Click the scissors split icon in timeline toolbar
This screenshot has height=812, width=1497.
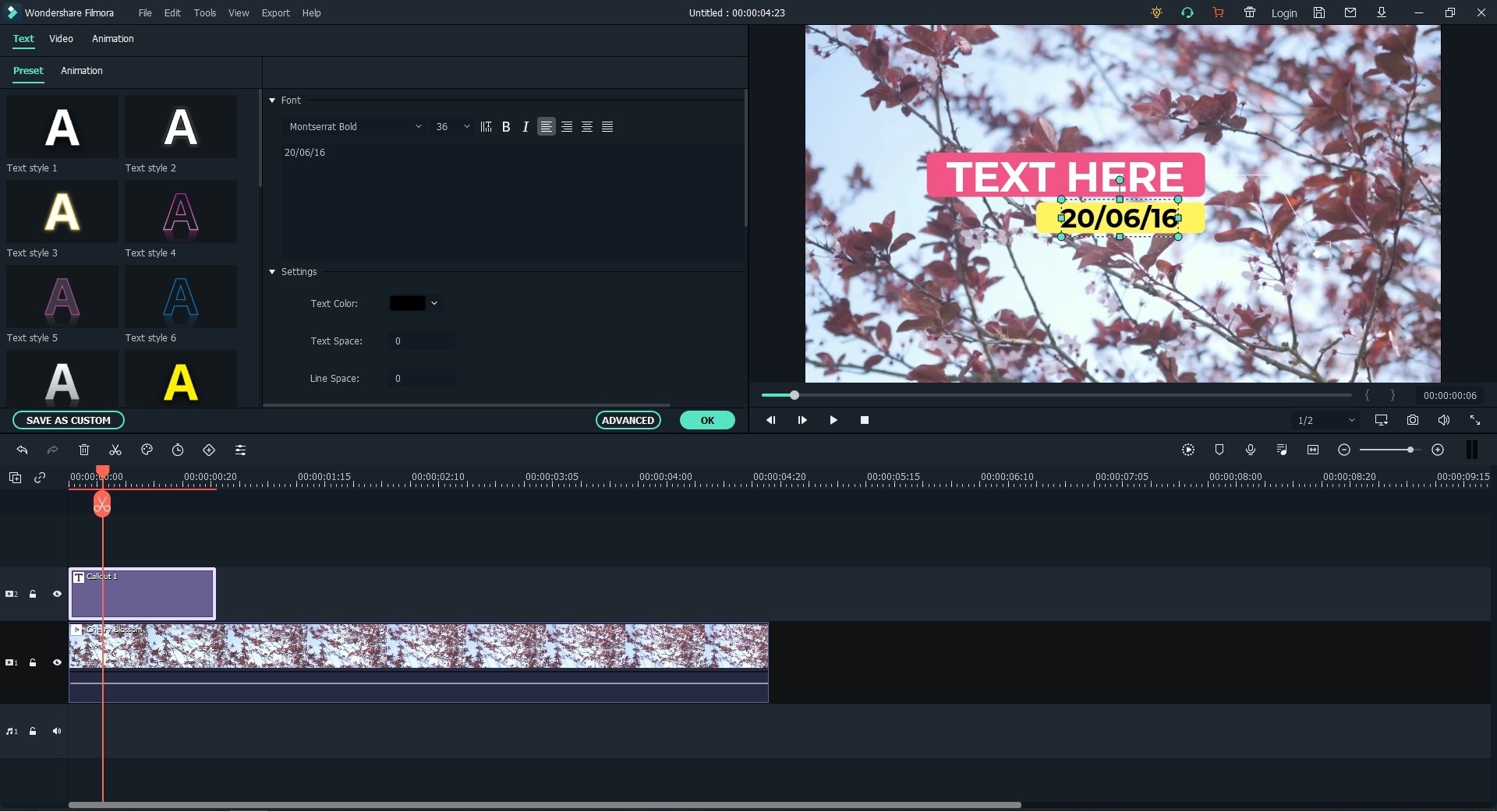coord(115,450)
